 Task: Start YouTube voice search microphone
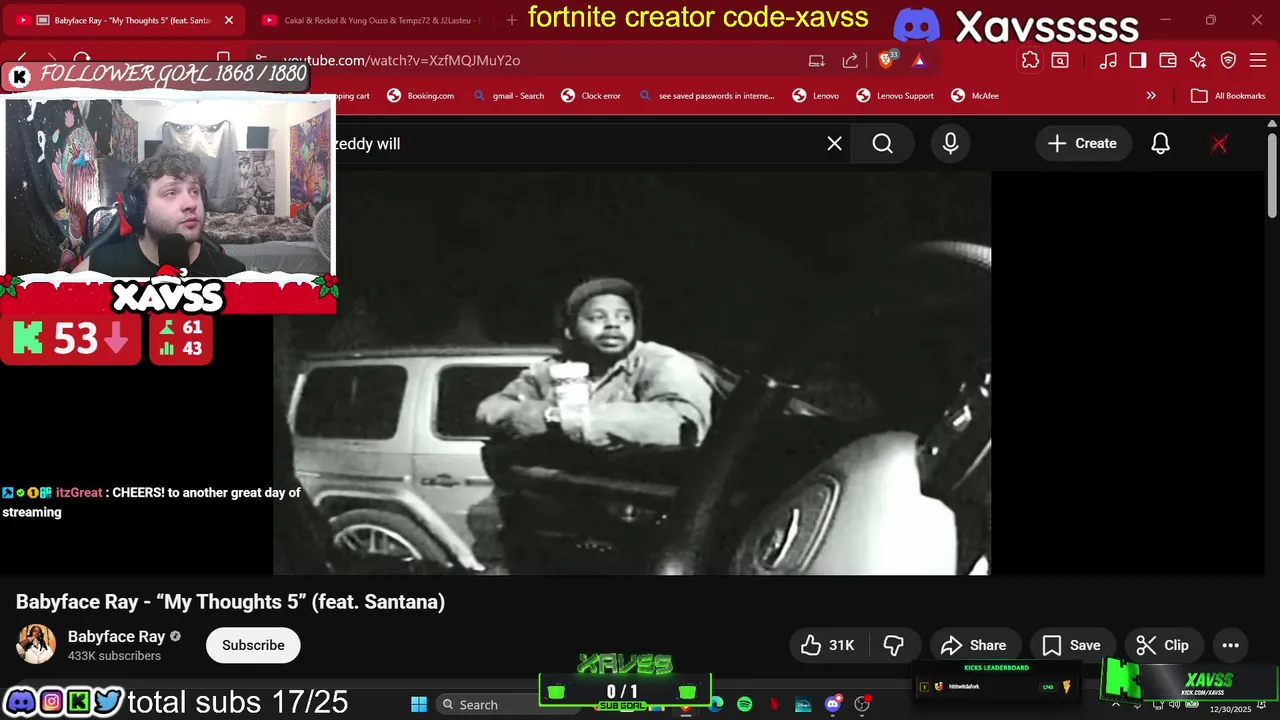pyautogui.click(x=950, y=144)
